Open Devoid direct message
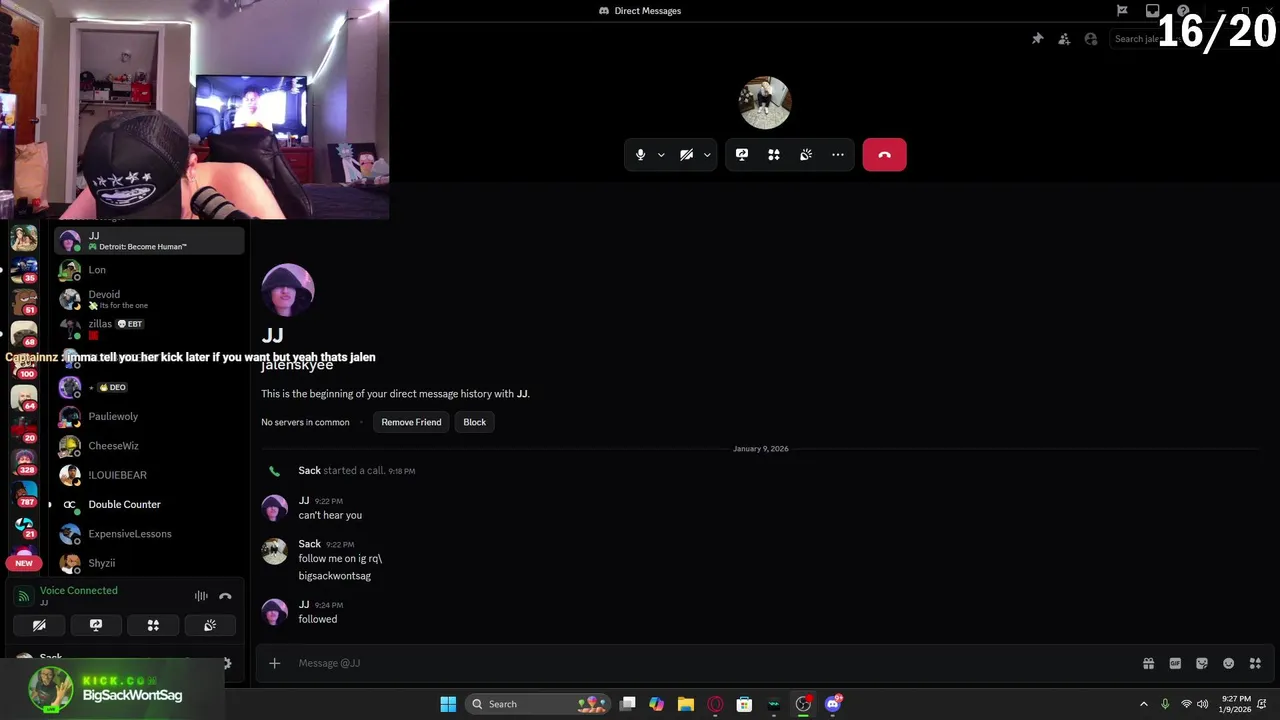 [x=149, y=299]
